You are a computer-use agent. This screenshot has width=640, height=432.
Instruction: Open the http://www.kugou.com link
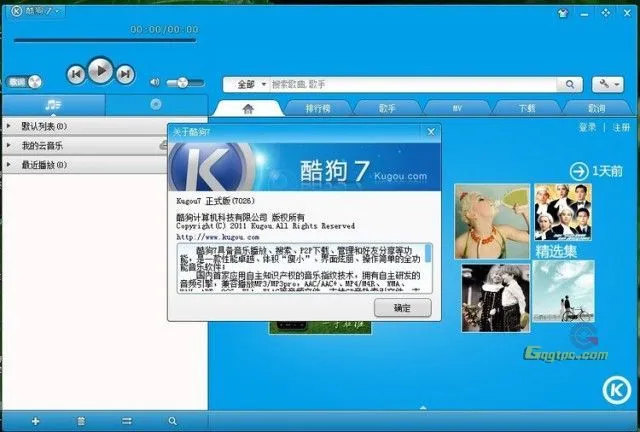point(218,237)
